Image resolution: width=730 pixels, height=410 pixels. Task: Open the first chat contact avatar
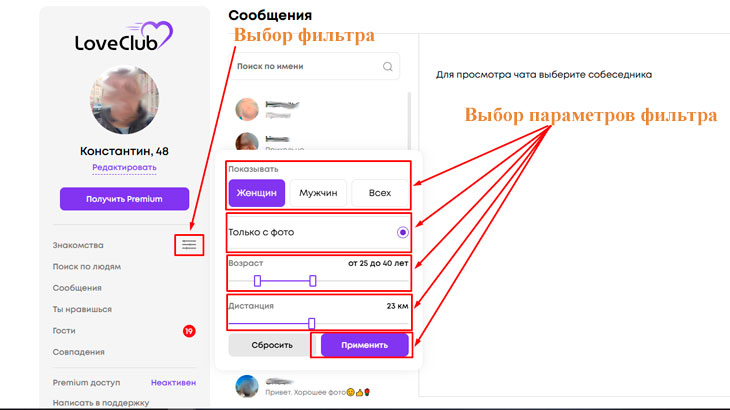click(x=247, y=109)
